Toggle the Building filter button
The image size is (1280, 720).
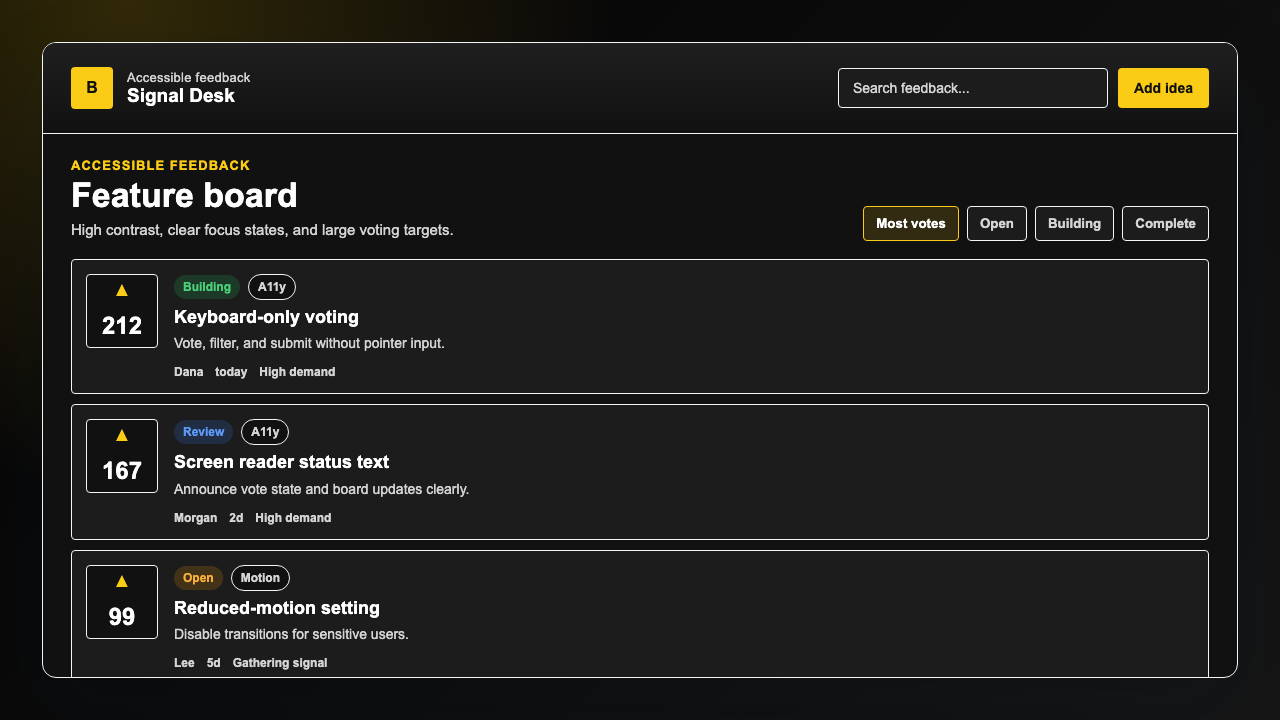[1074, 224]
